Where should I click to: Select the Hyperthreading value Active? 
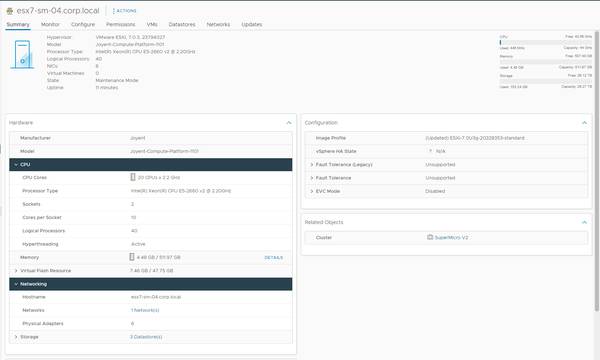(138, 244)
